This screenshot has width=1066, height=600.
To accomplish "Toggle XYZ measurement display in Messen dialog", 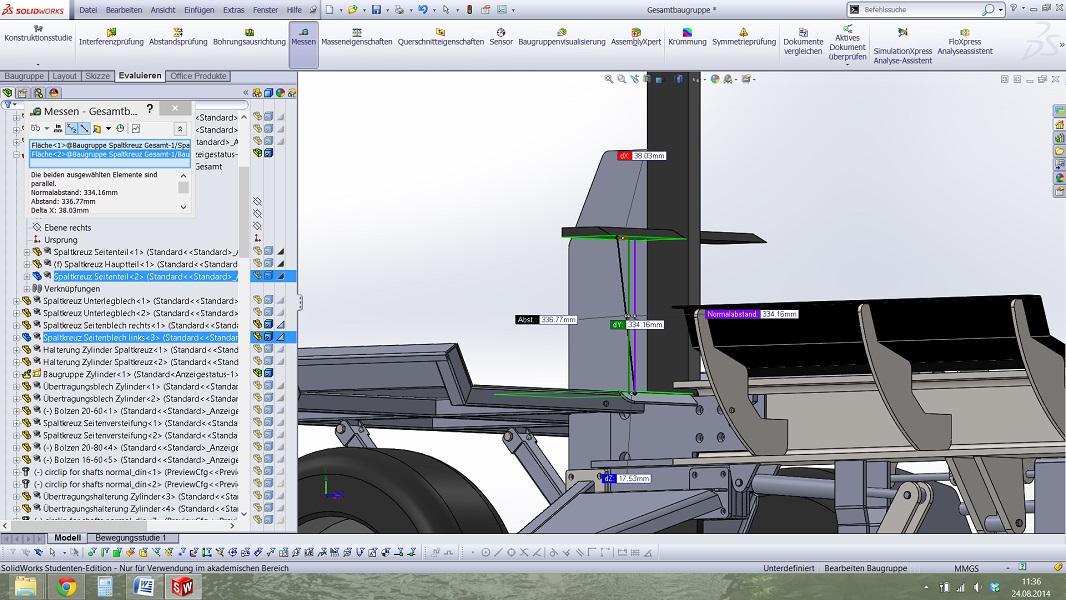I will pyautogui.click(x=72, y=129).
